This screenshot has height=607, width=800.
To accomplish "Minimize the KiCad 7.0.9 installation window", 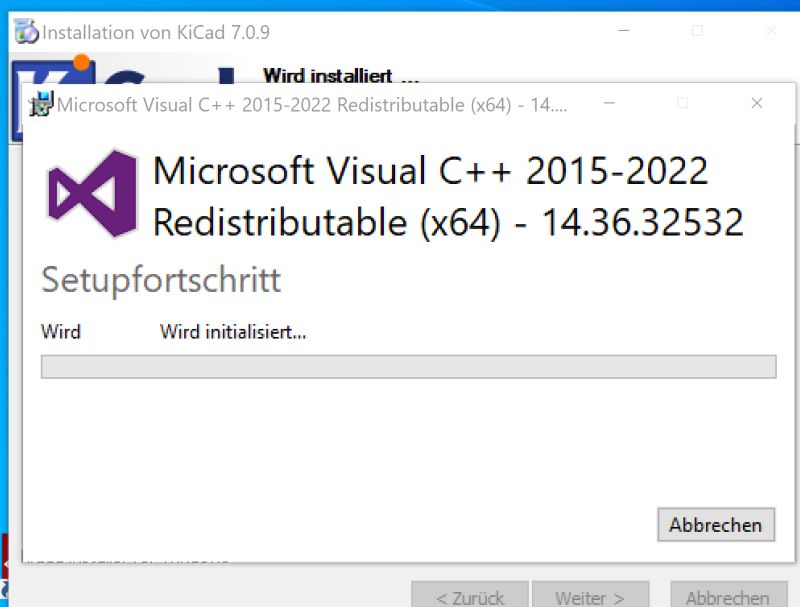I will 623,31.
